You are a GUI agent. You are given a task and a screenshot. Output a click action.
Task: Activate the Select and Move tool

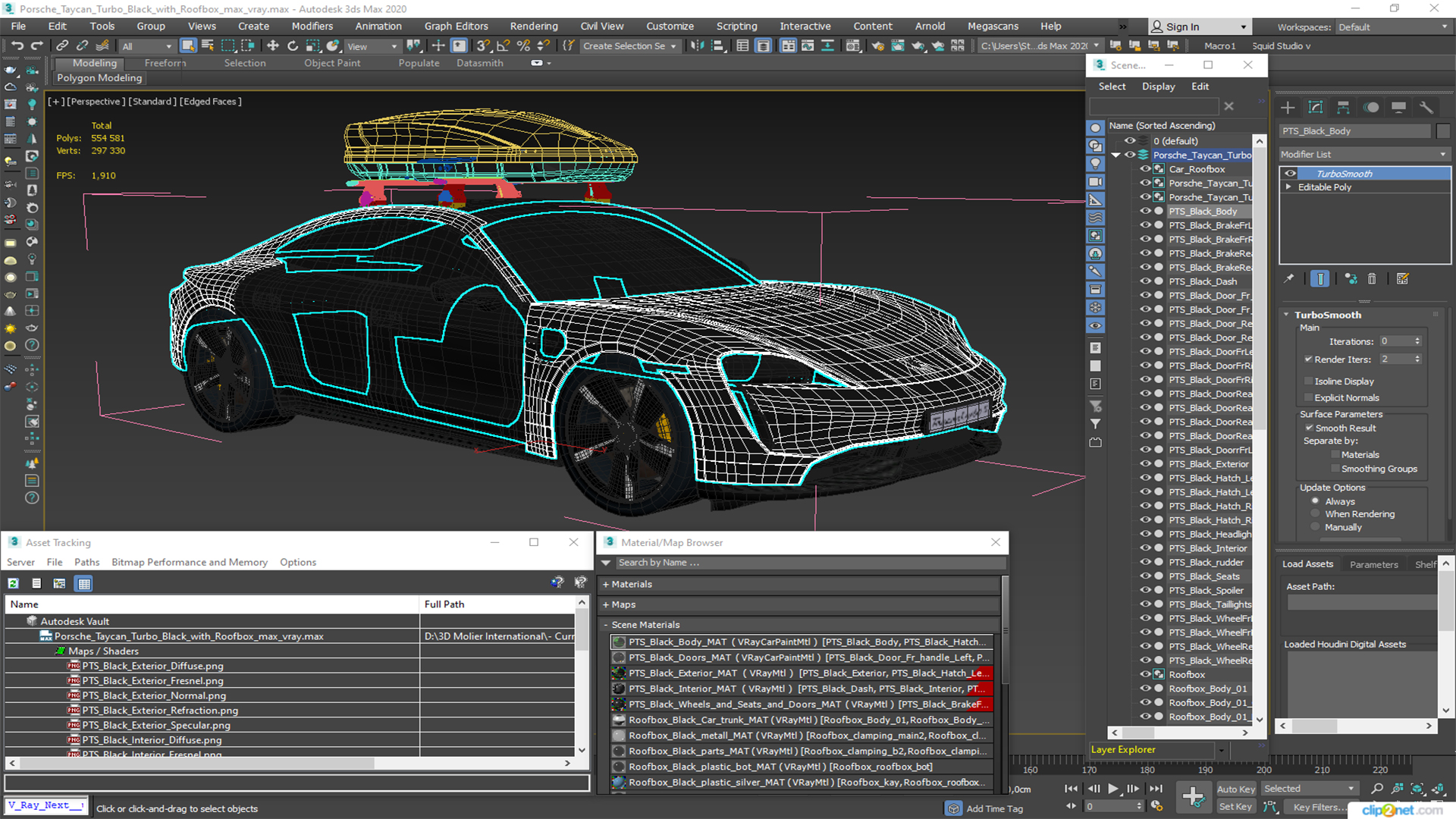tap(273, 45)
